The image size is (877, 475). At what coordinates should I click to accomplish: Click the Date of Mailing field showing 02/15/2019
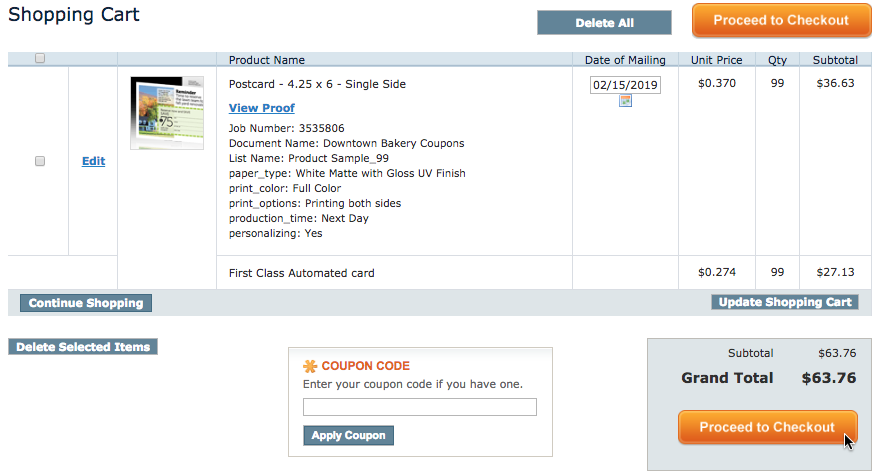point(625,85)
